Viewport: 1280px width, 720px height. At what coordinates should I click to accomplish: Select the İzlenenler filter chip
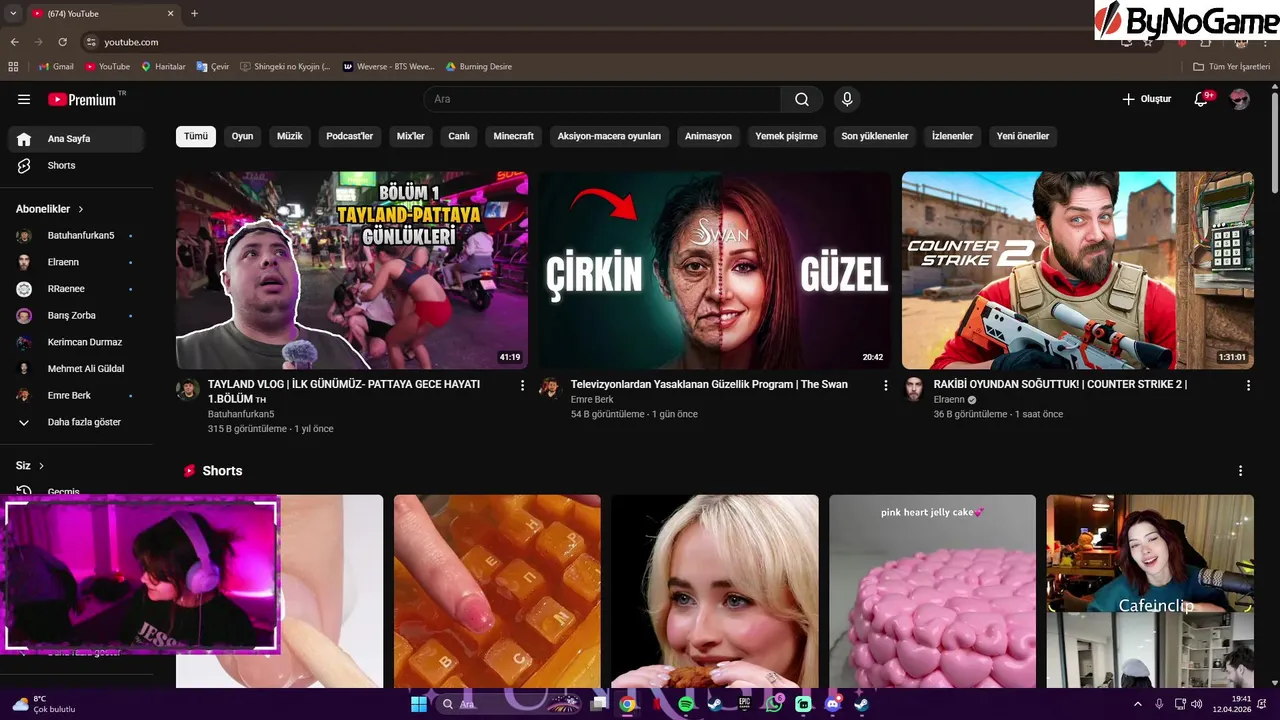952,136
